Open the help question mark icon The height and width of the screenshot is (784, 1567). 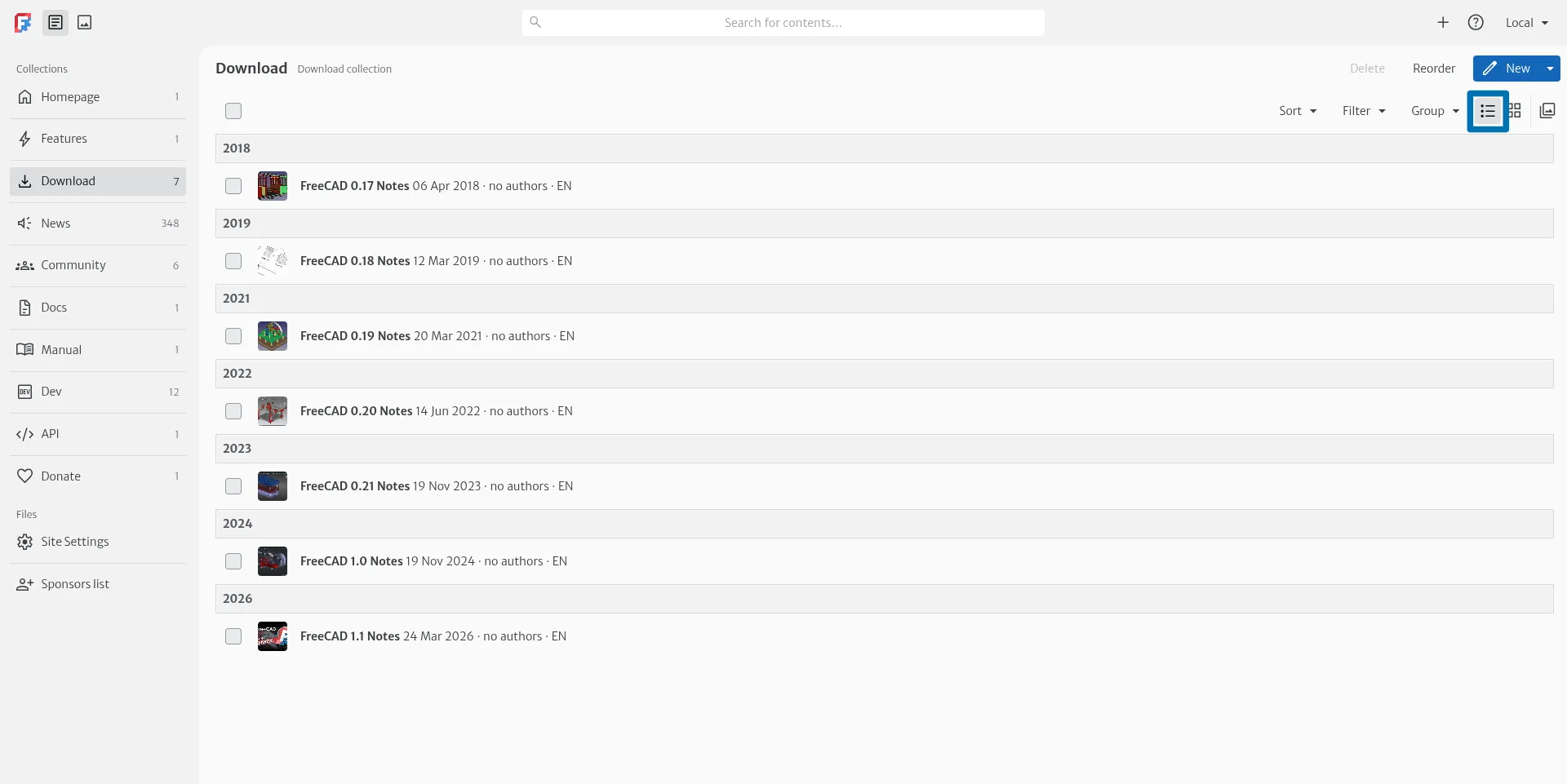[x=1476, y=23]
